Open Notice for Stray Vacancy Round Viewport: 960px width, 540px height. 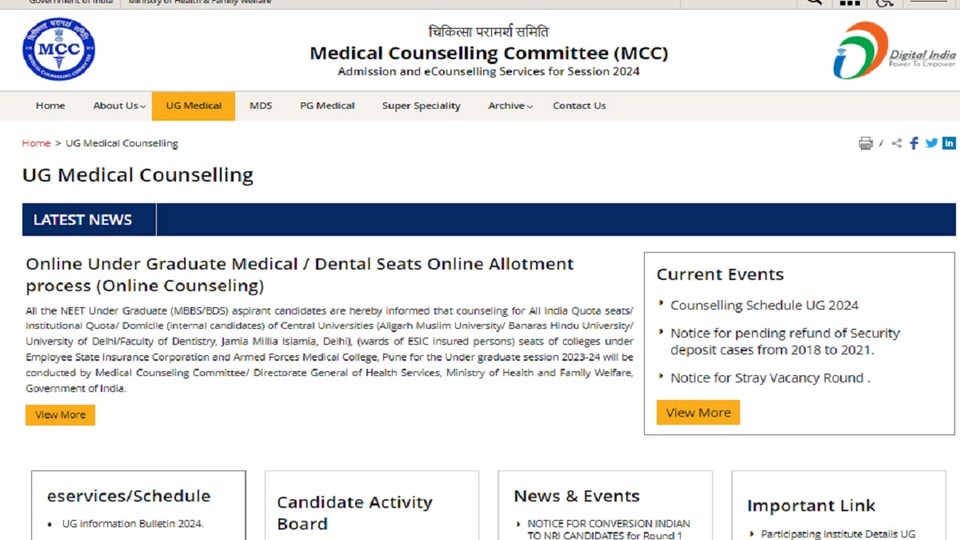[770, 378]
